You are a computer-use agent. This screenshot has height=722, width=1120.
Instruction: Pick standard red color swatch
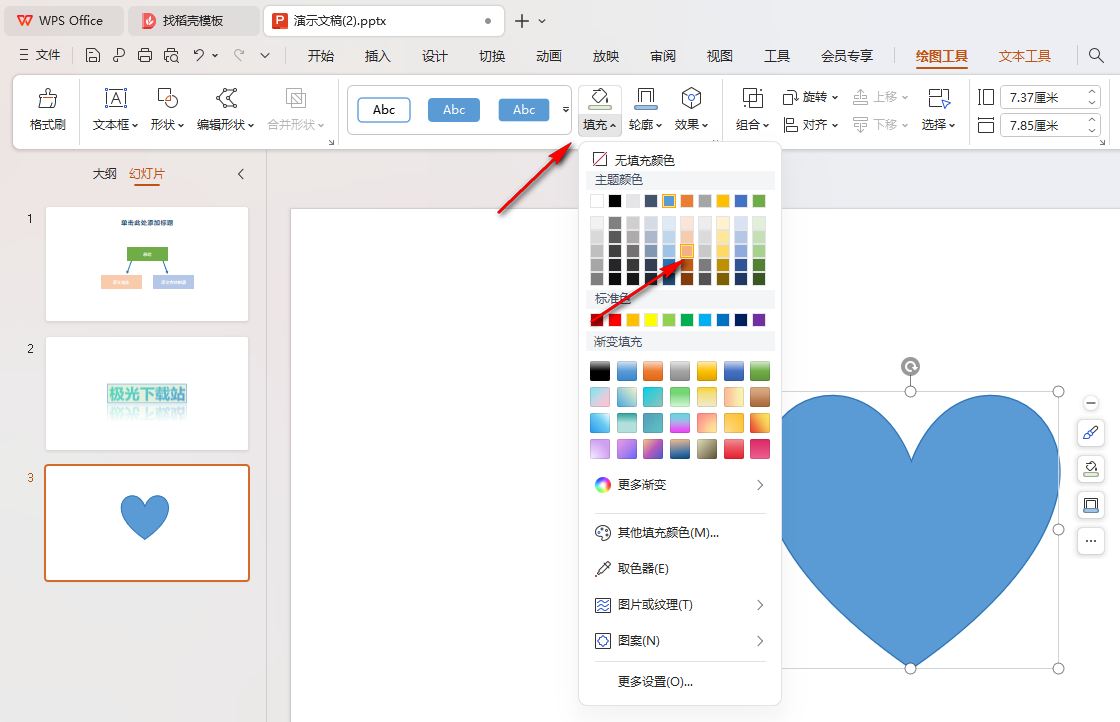(615, 320)
